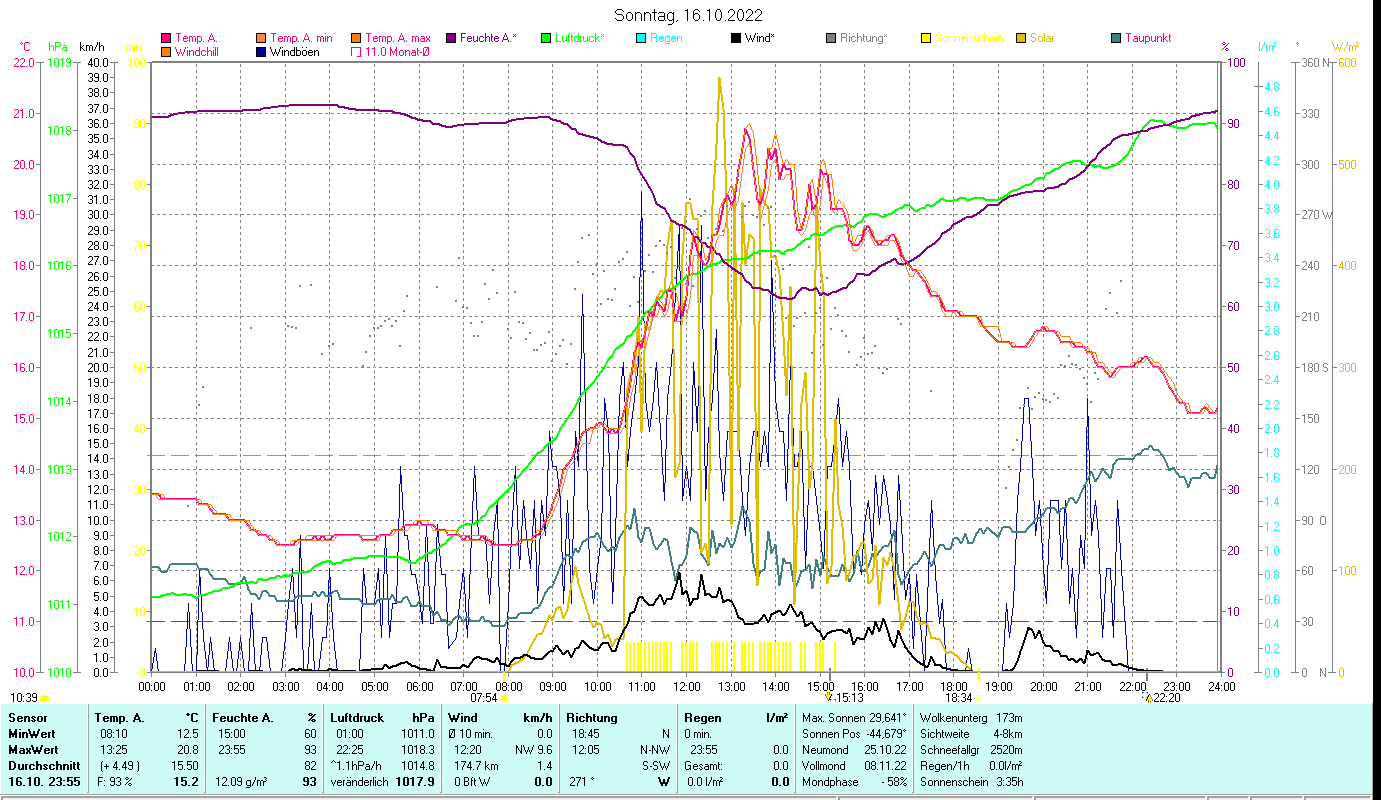Click the gray Richtung* legend swatch

831,38
